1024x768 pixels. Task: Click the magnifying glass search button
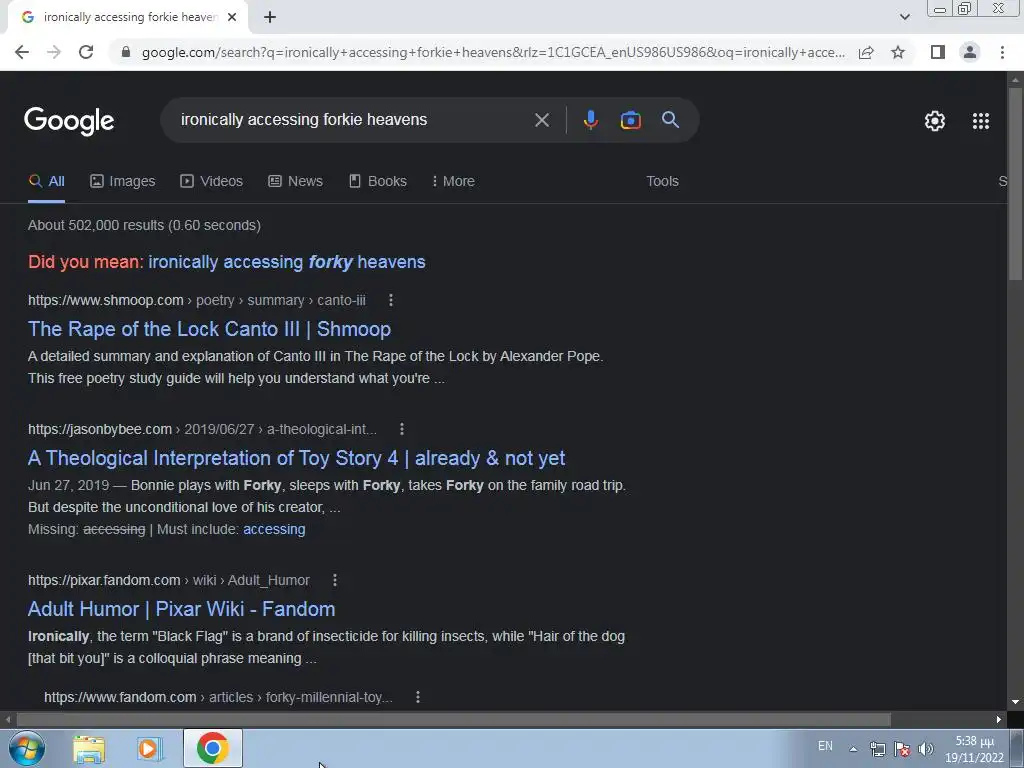(x=670, y=120)
